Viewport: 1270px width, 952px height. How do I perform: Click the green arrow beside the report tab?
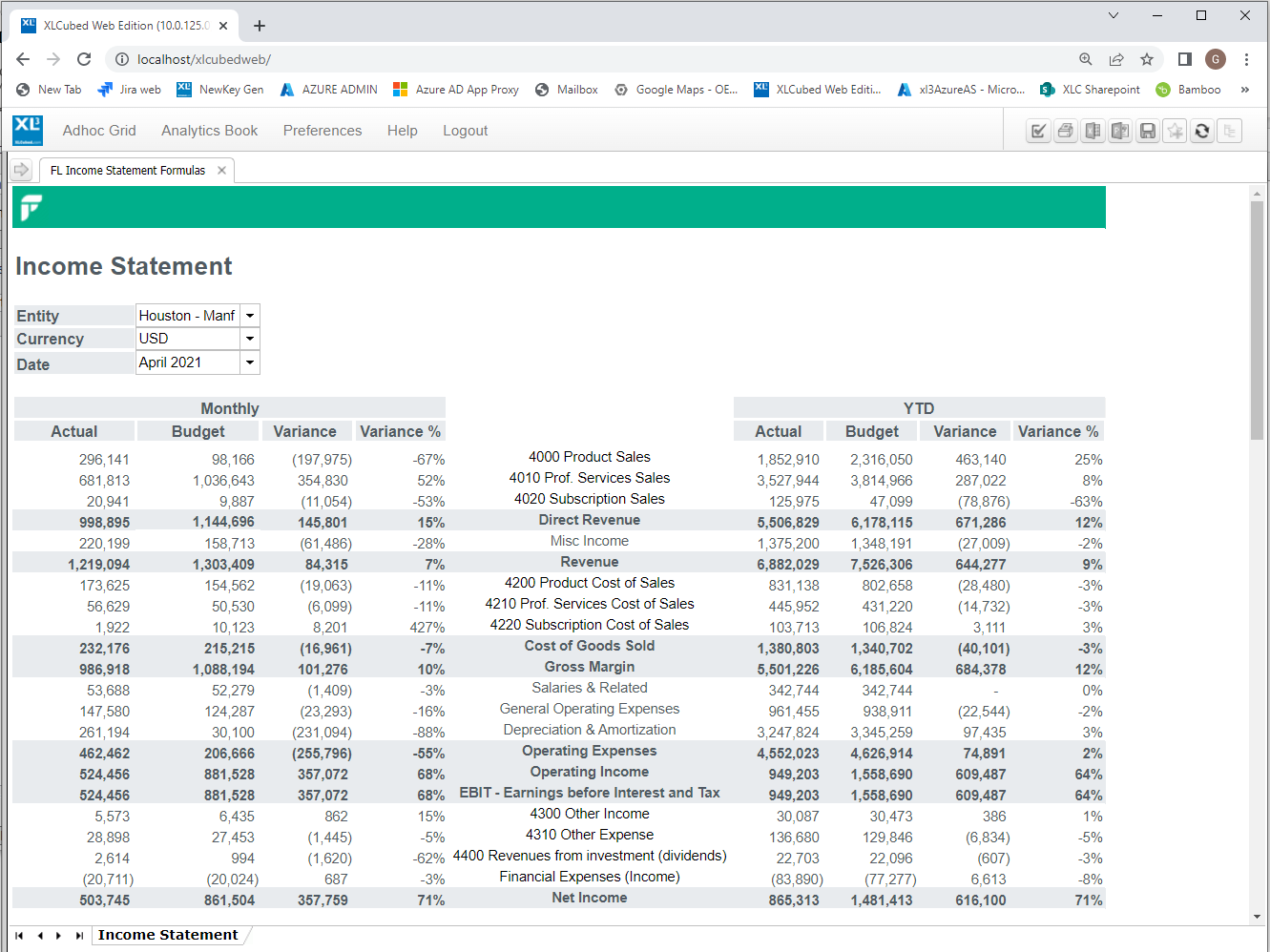click(21, 170)
